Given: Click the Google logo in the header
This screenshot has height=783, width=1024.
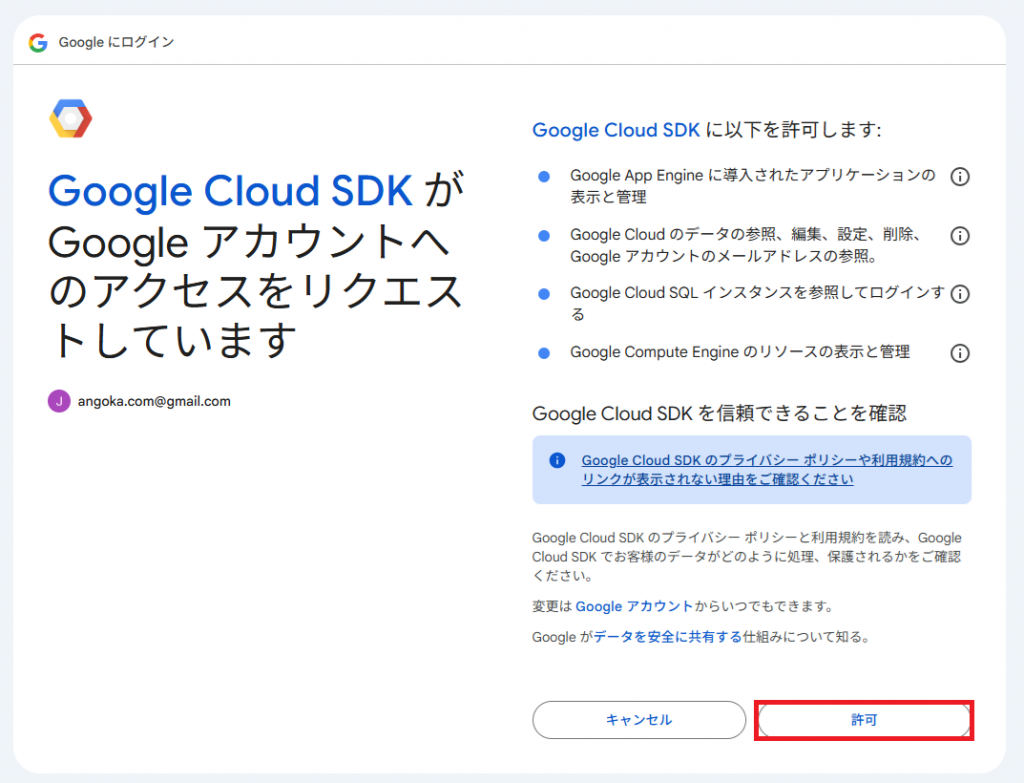Looking at the screenshot, I should [38, 42].
